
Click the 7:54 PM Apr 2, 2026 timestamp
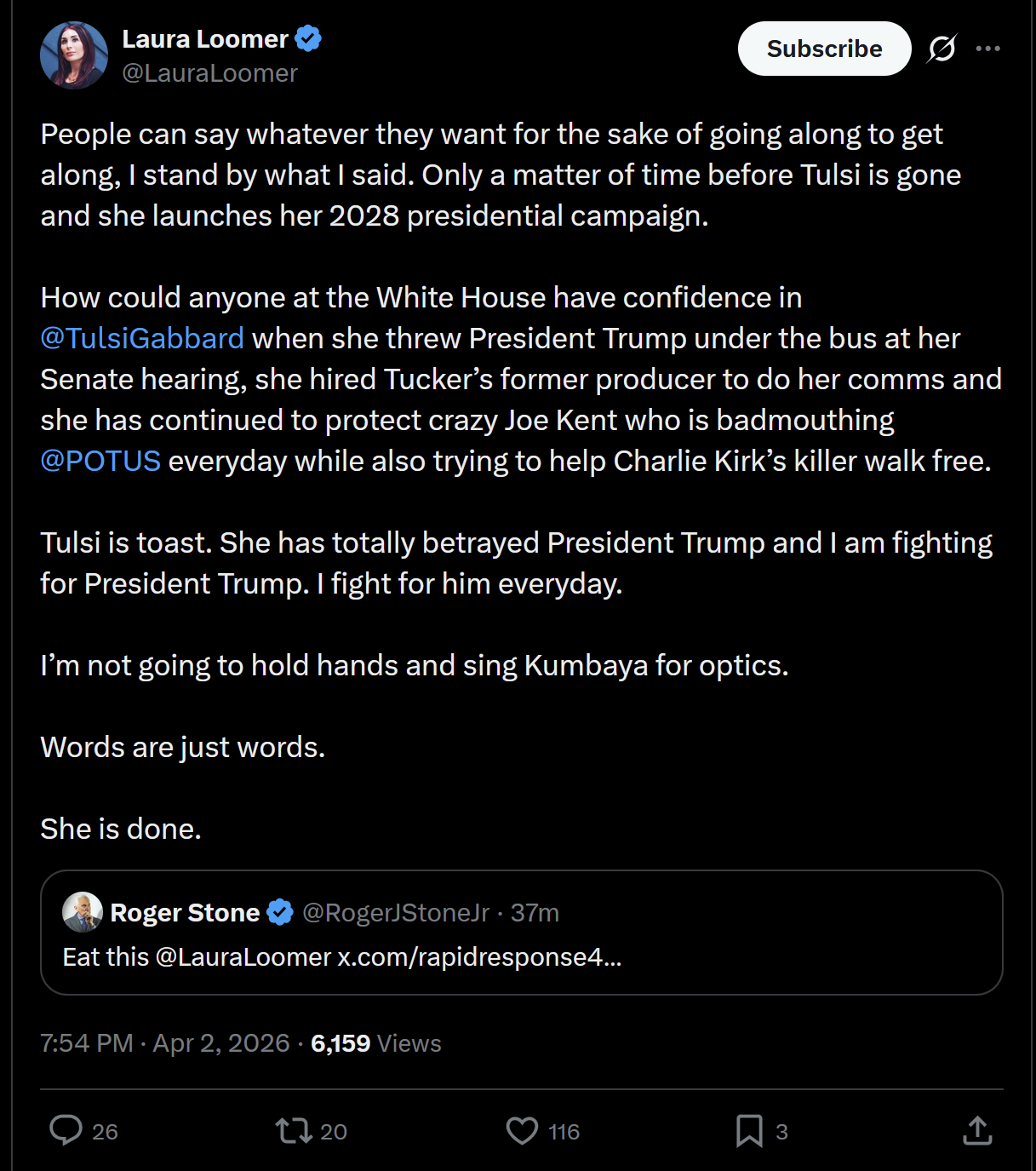tap(164, 1043)
